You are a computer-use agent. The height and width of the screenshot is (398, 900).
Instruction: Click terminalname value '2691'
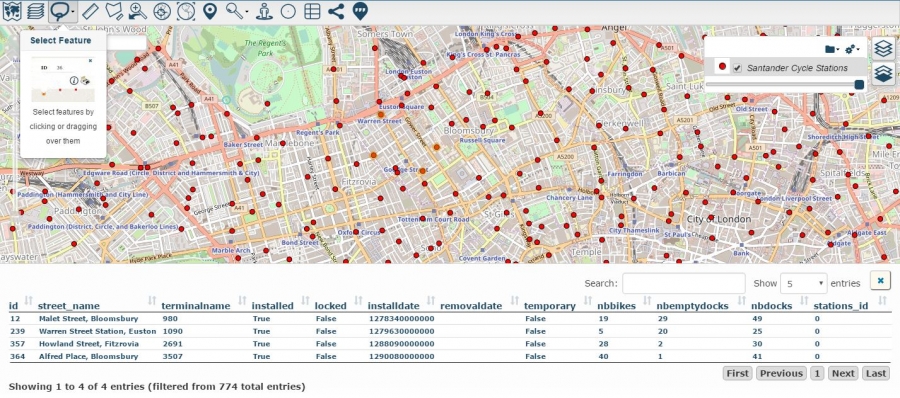pyautogui.click(x=173, y=344)
